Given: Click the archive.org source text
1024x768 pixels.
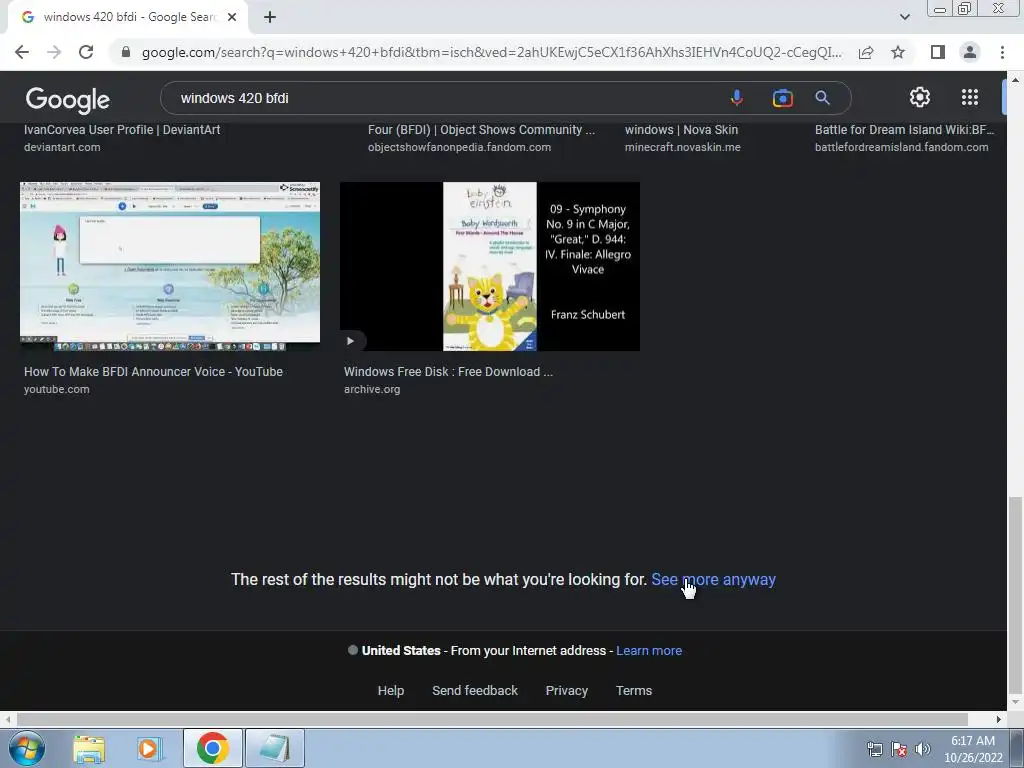Looking at the screenshot, I should tap(372, 389).
